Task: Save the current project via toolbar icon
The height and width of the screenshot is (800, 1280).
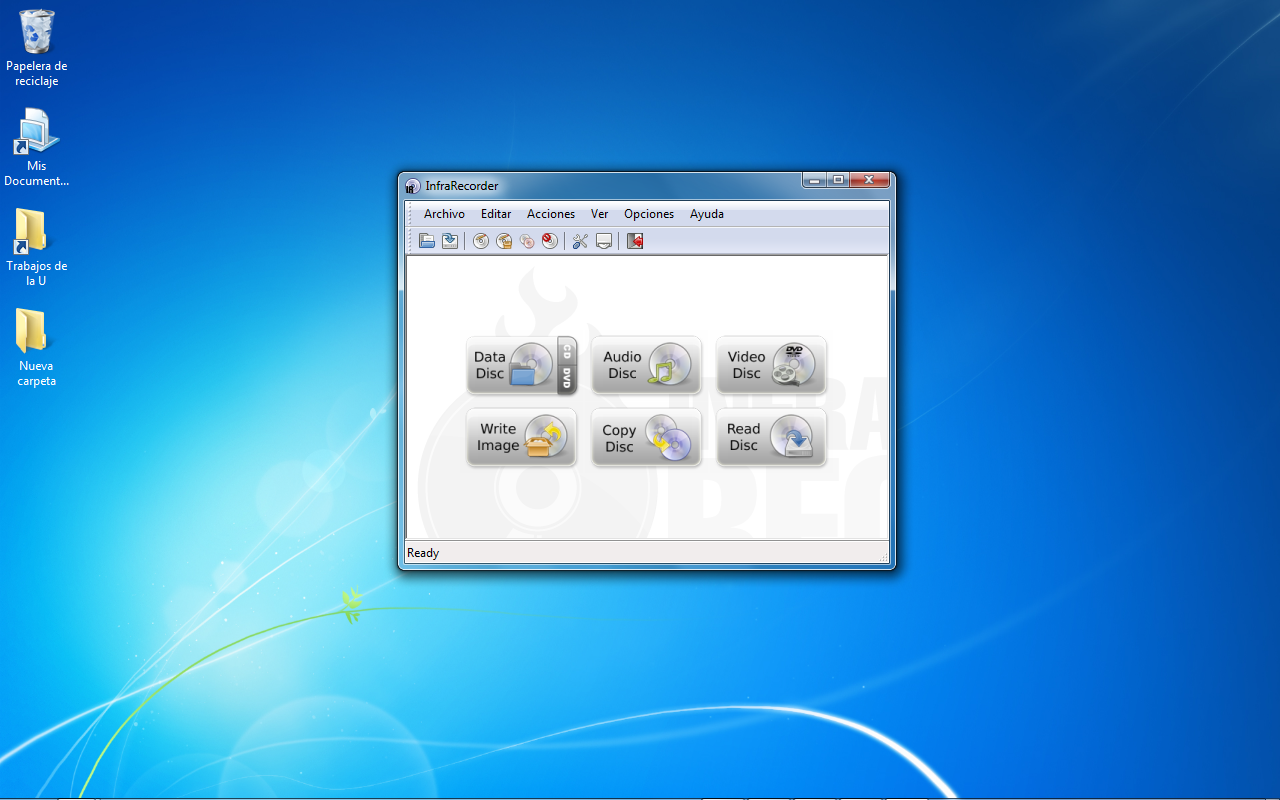Action: [450, 241]
